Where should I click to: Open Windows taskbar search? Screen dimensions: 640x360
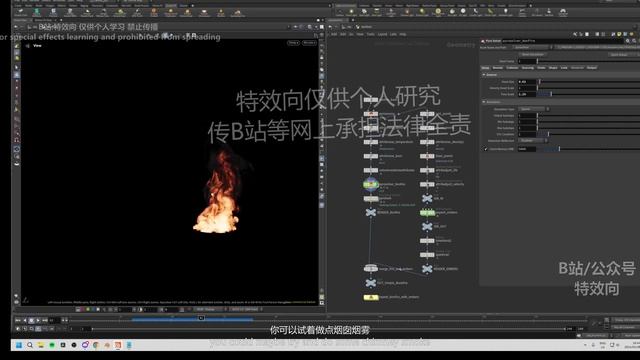tap(30, 345)
